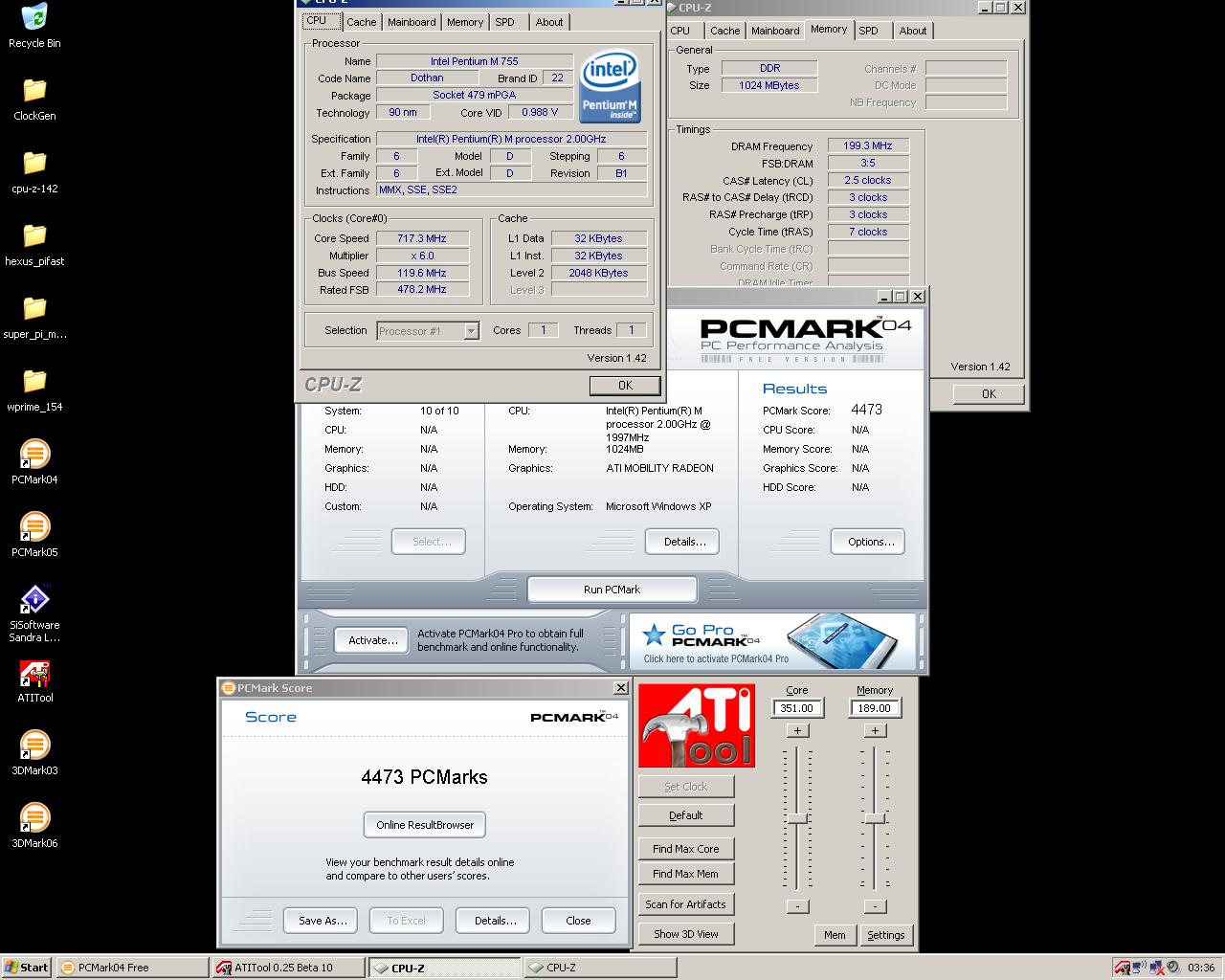Click OK in the front CPU-Z window
Screen dimensions: 1225x980
[x=625, y=385]
